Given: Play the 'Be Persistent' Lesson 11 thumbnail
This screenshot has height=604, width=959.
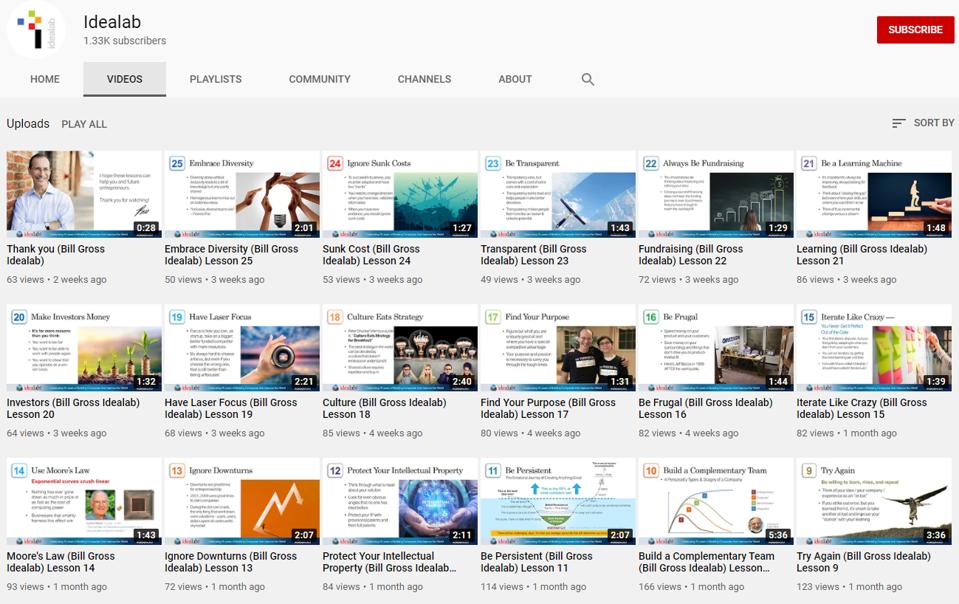Looking at the screenshot, I should [558, 498].
